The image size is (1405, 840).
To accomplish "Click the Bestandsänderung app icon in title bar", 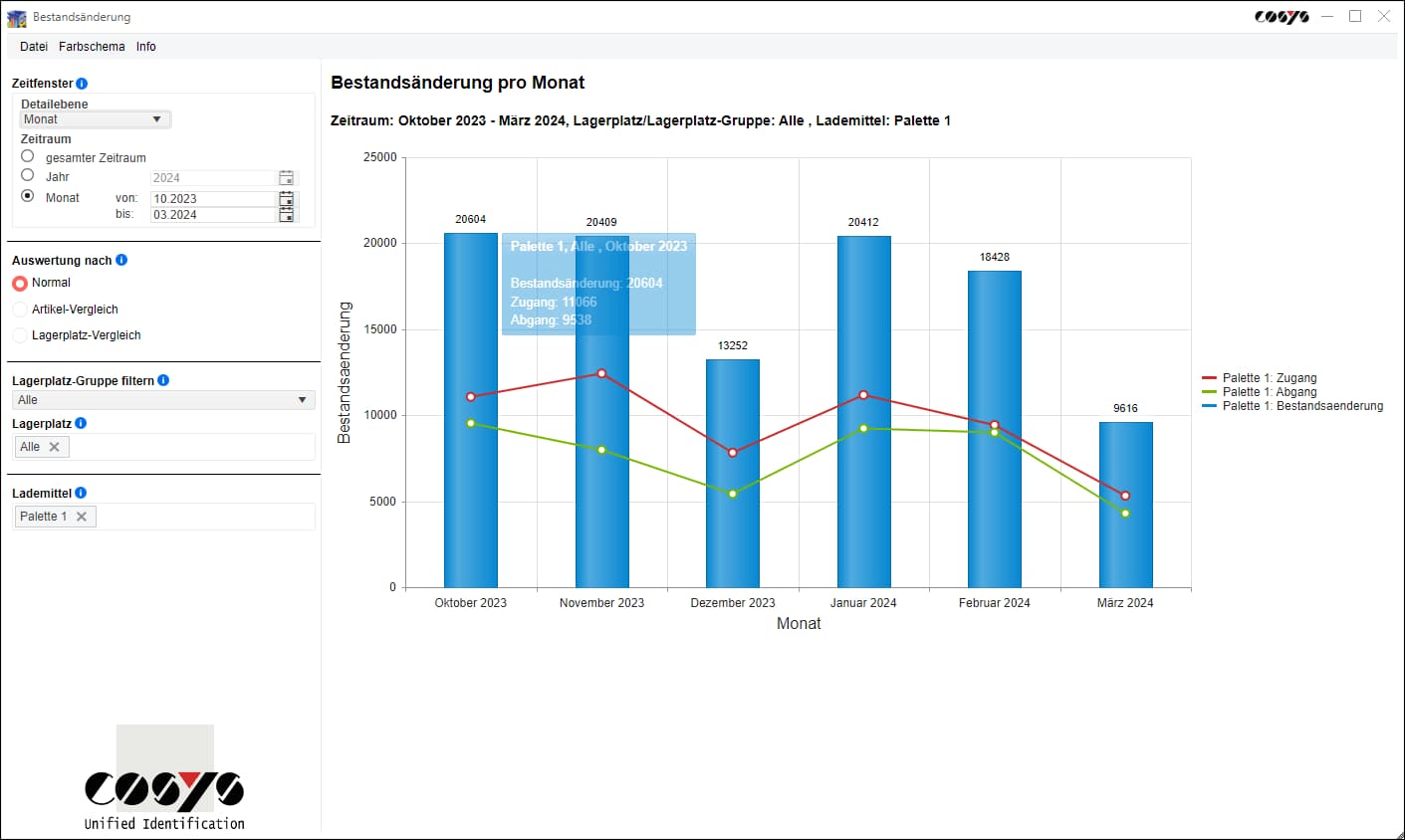I will coord(17,17).
